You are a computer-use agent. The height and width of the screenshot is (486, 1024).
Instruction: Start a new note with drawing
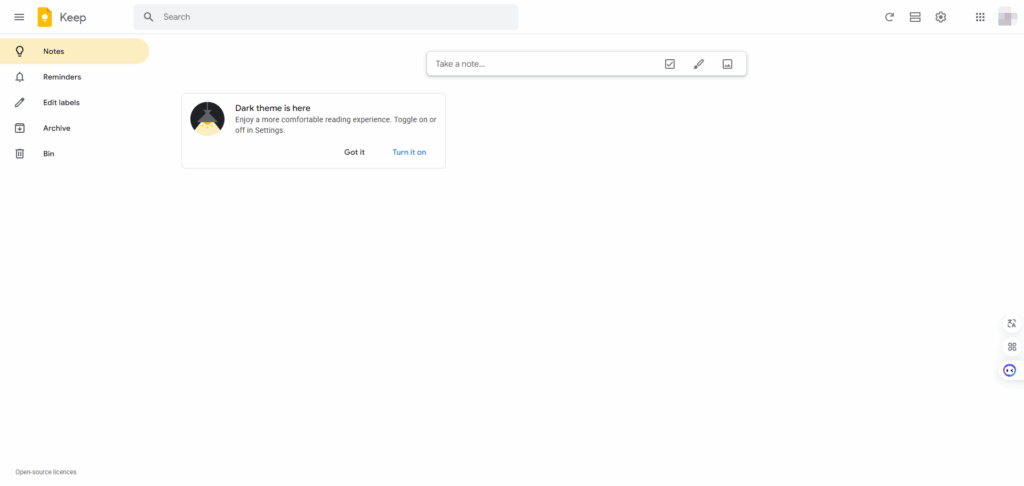coord(699,64)
